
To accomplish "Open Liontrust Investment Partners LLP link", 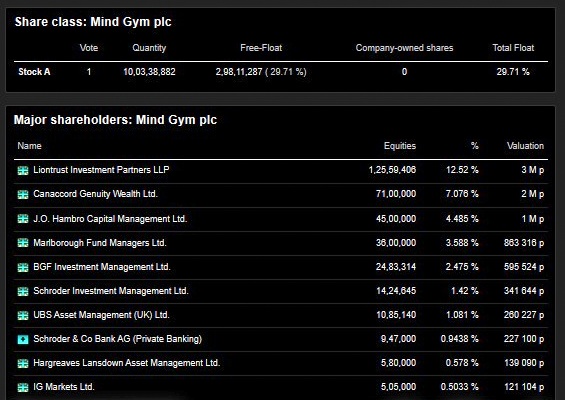I will coord(101,170).
